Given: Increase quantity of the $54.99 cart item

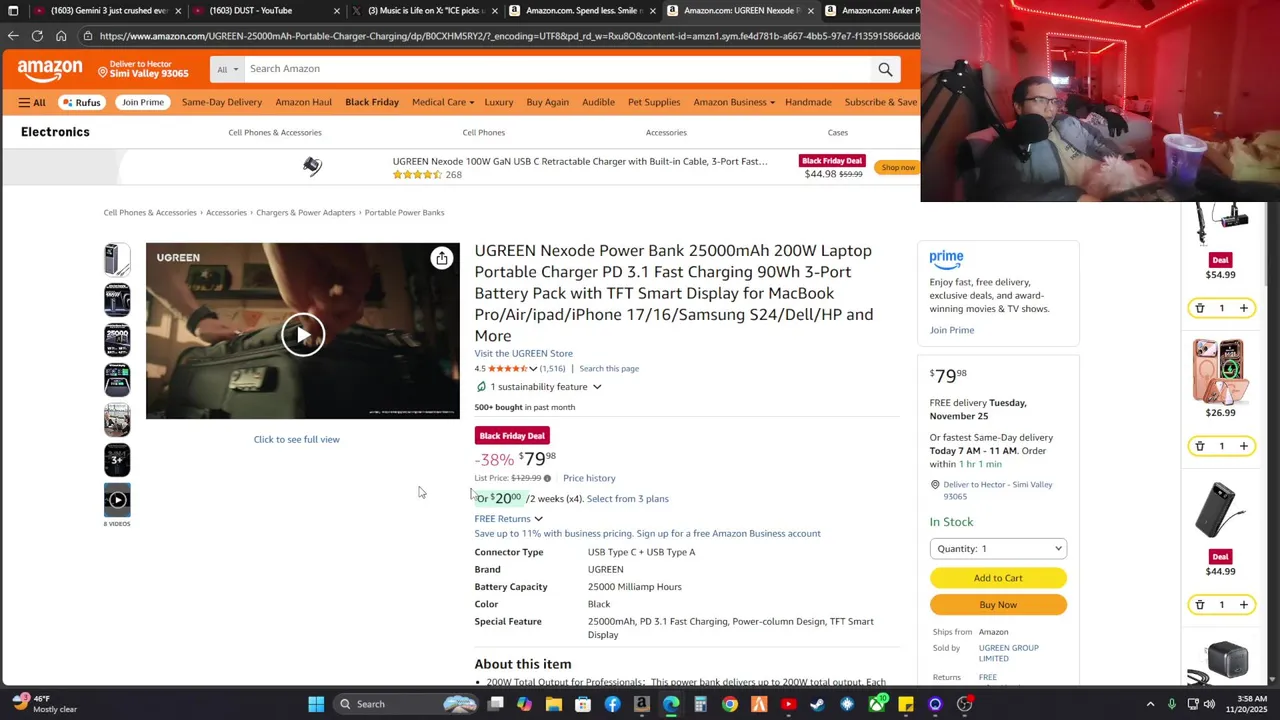Looking at the screenshot, I should tap(1243, 308).
